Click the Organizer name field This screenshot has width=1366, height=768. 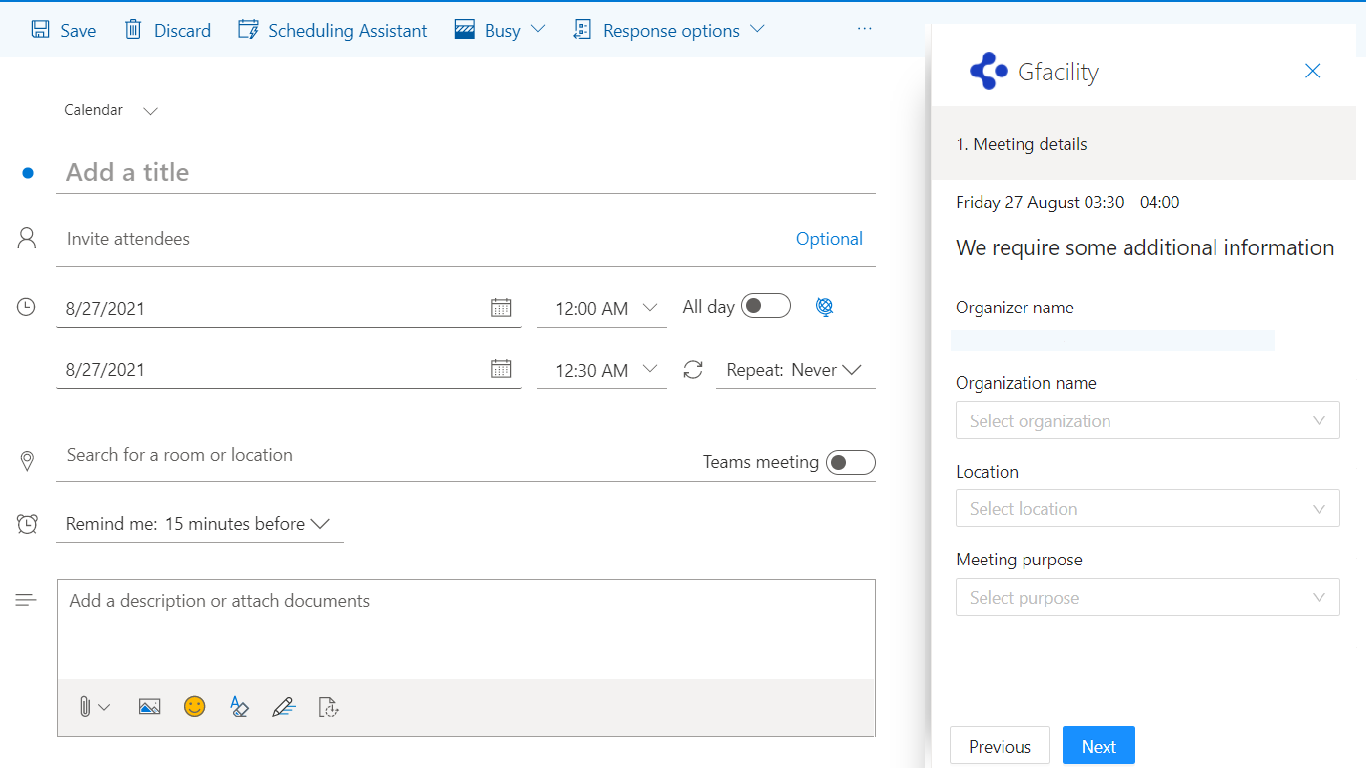click(1113, 340)
